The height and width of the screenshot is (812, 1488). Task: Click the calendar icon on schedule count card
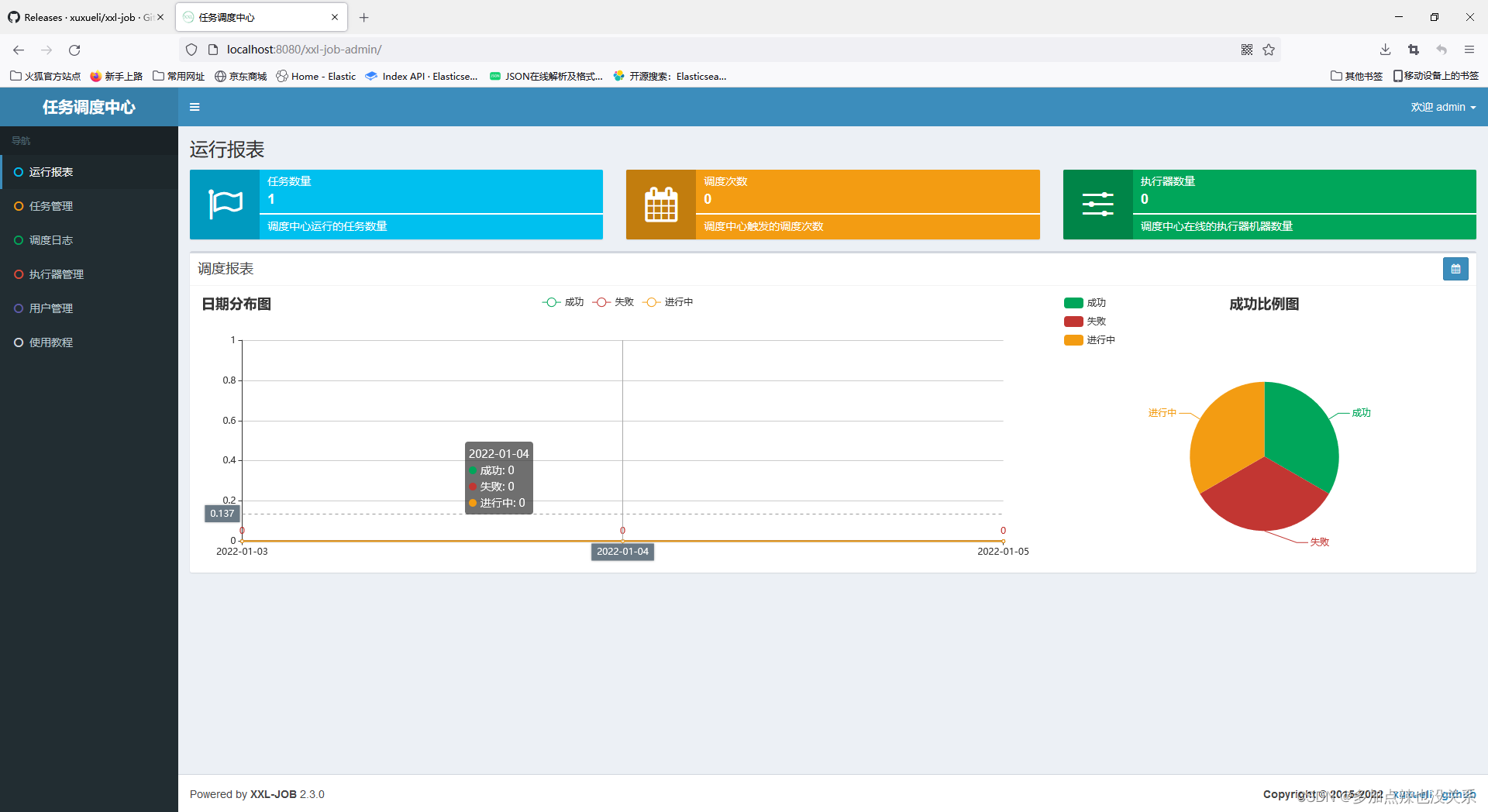click(x=661, y=205)
